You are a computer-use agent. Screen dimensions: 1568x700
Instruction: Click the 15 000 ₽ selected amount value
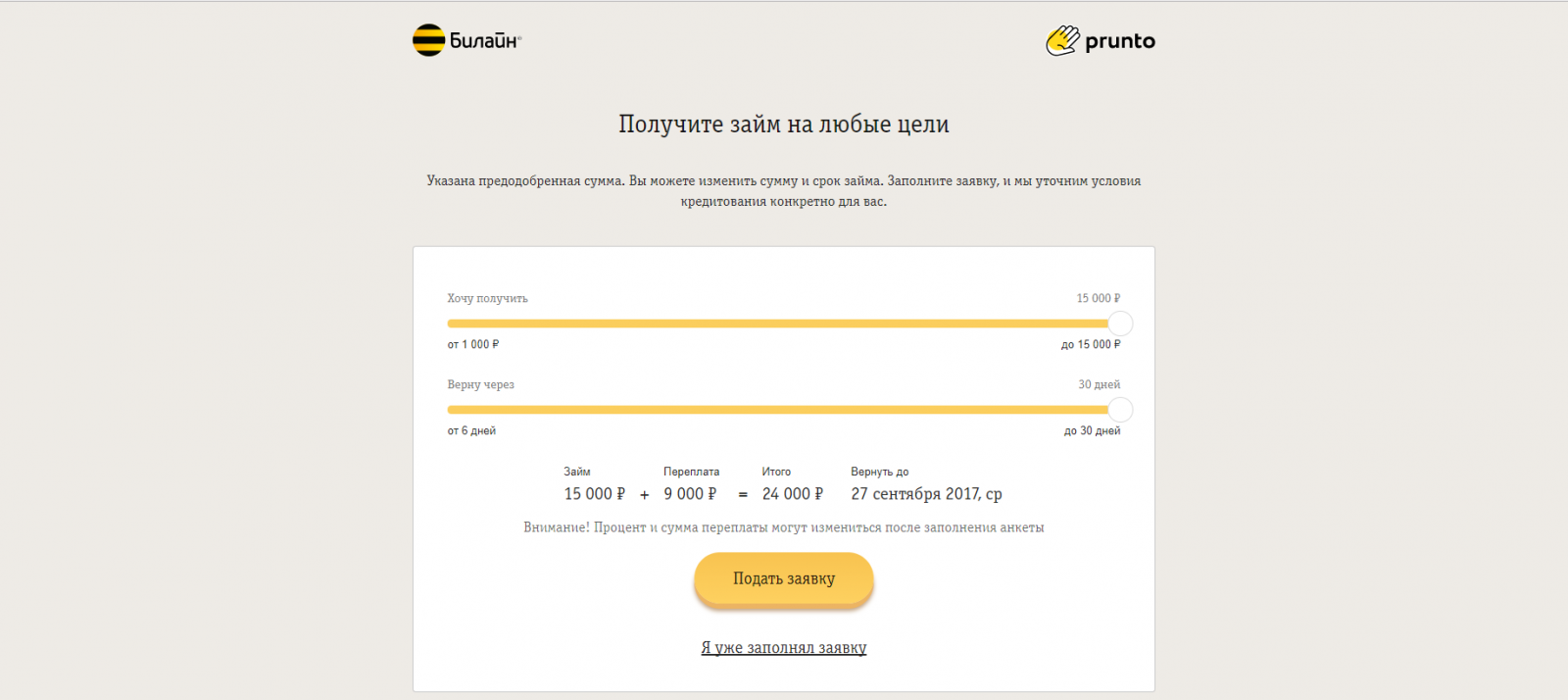tap(1099, 298)
